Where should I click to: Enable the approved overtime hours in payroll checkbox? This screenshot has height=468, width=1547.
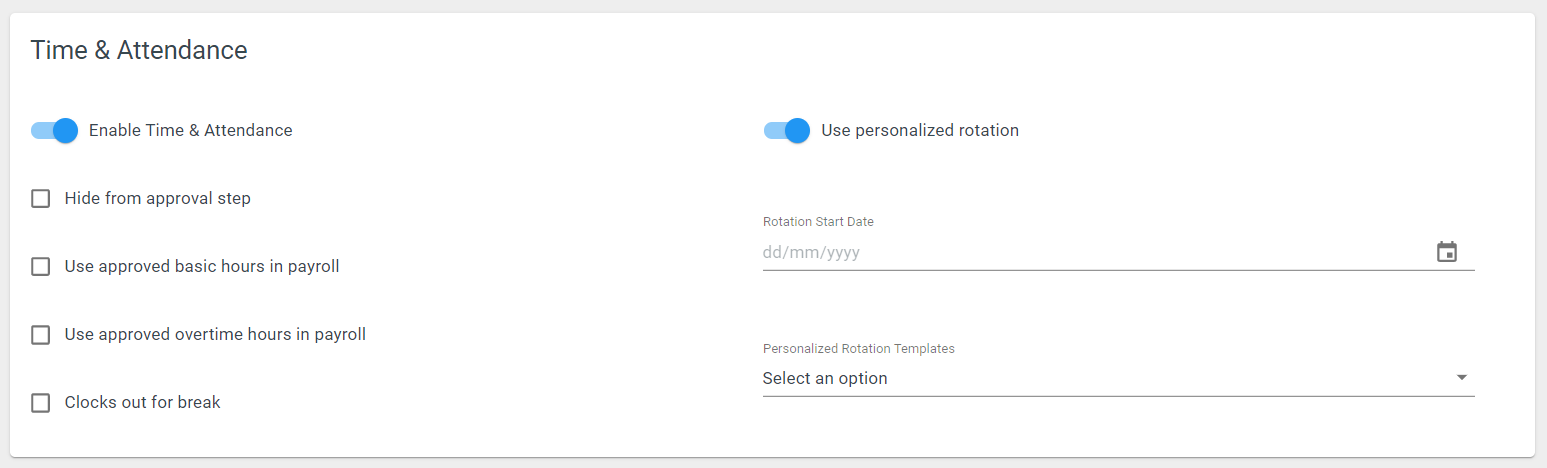point(40,334)
